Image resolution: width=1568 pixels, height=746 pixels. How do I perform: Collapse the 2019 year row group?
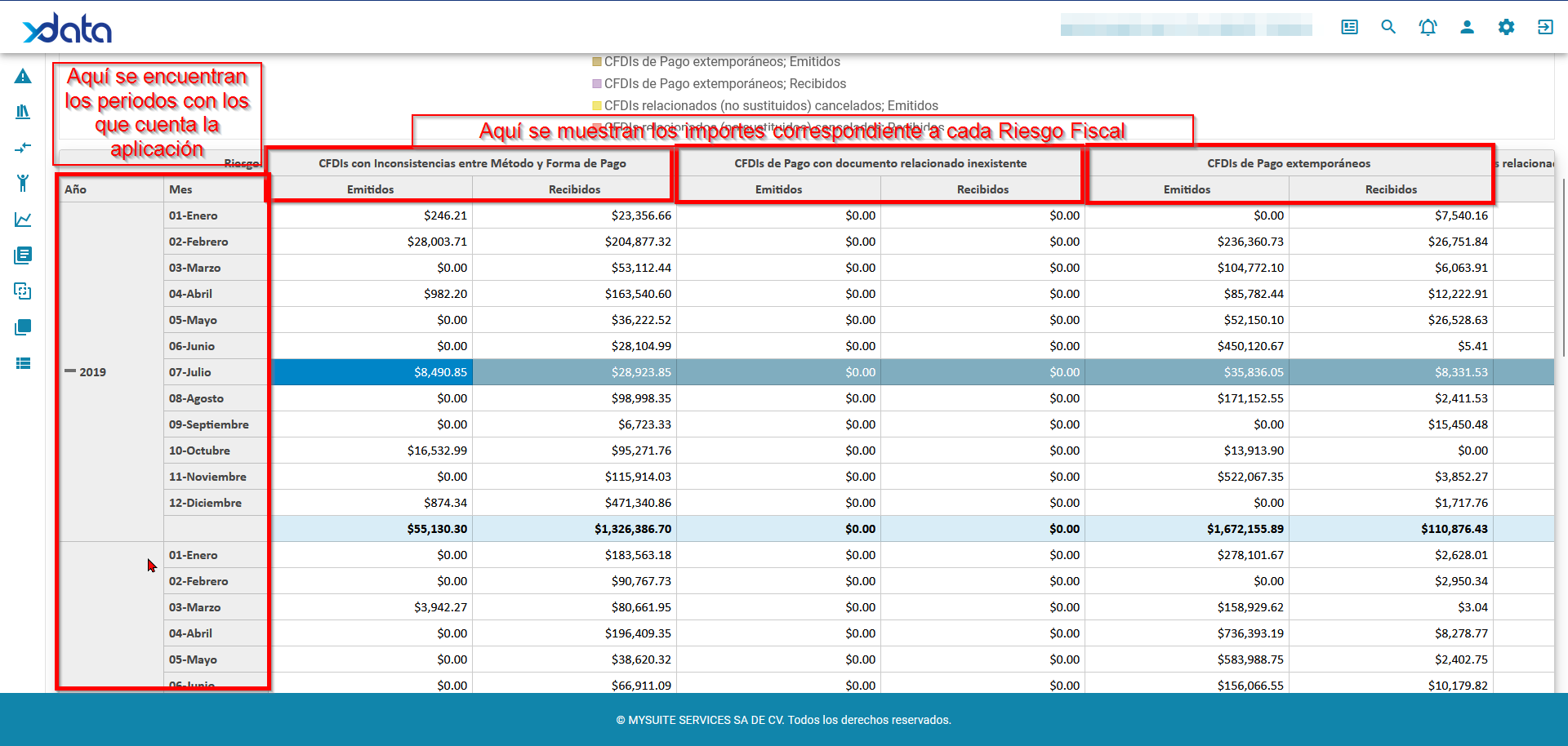click(70, 371)
